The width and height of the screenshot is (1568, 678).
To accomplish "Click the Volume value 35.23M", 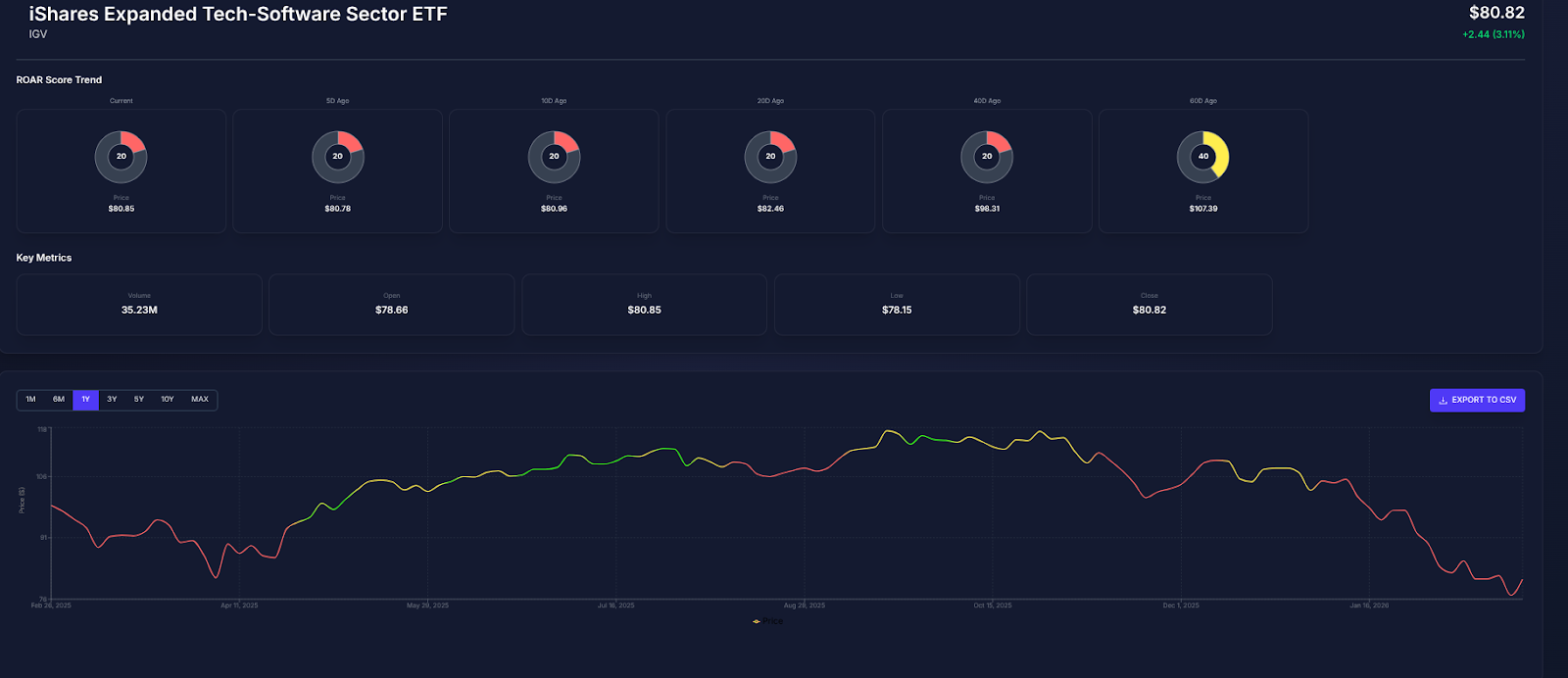I will click(139, 310).
